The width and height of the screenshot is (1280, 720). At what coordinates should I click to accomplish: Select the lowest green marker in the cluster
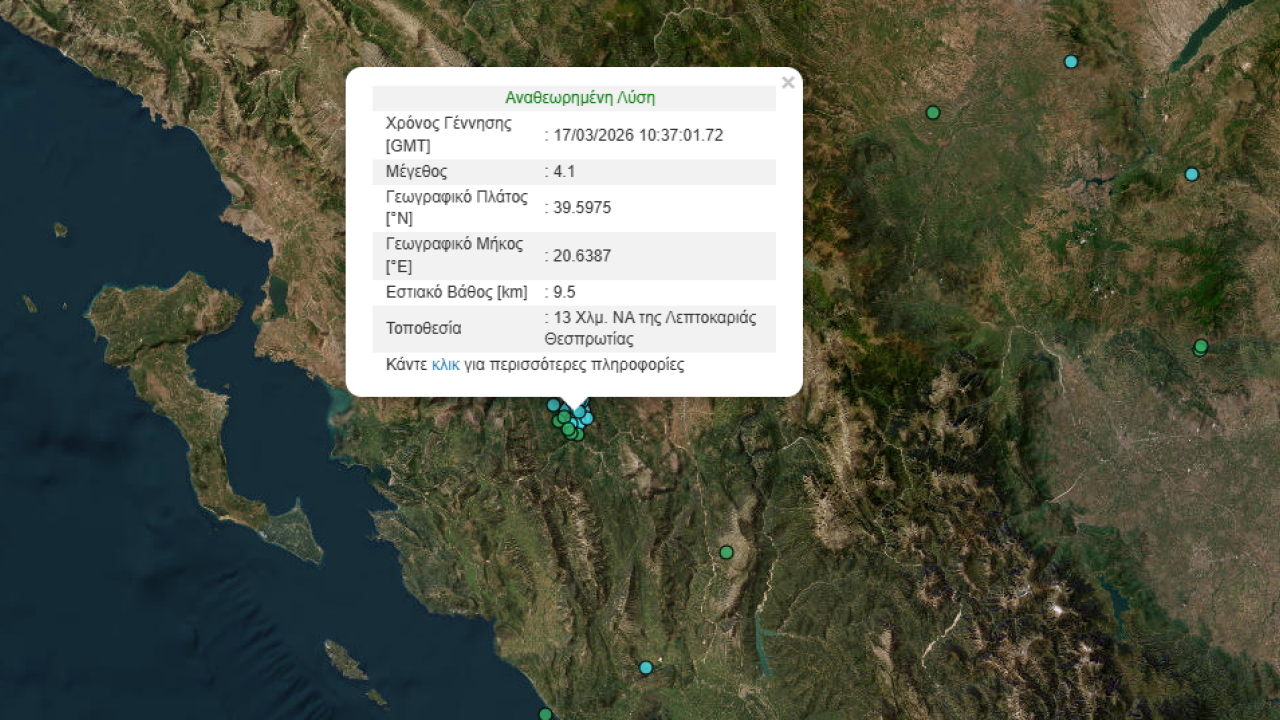pyautogui.click(x=576, y=435)
